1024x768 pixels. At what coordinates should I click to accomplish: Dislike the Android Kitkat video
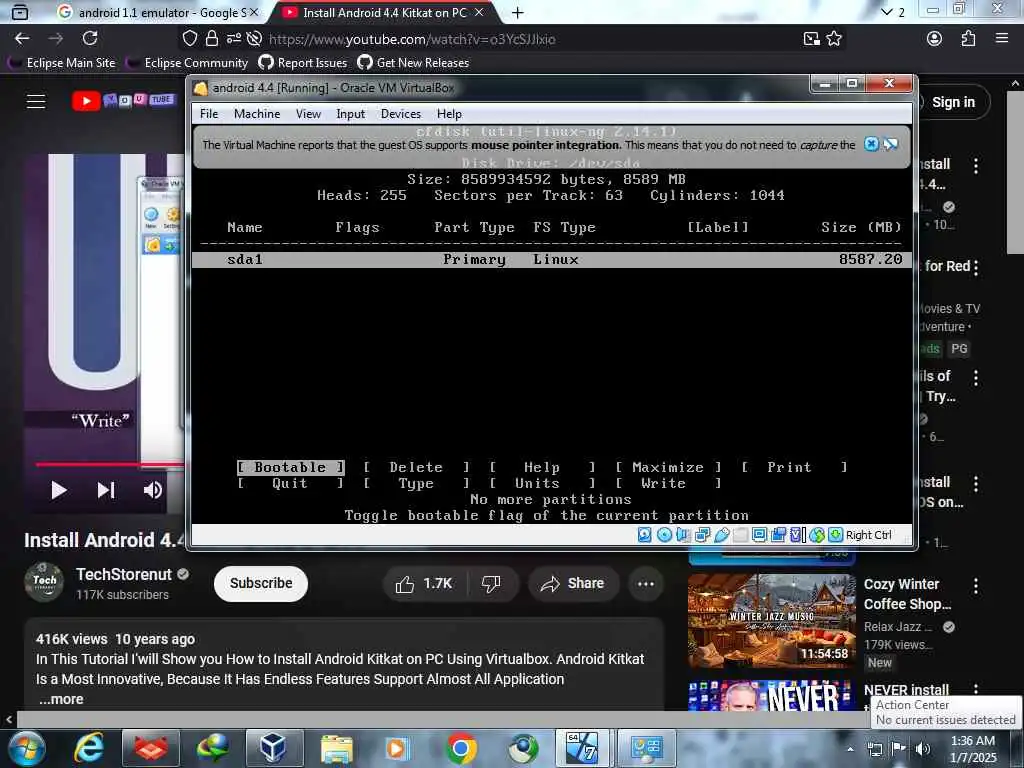pos(491,583)
